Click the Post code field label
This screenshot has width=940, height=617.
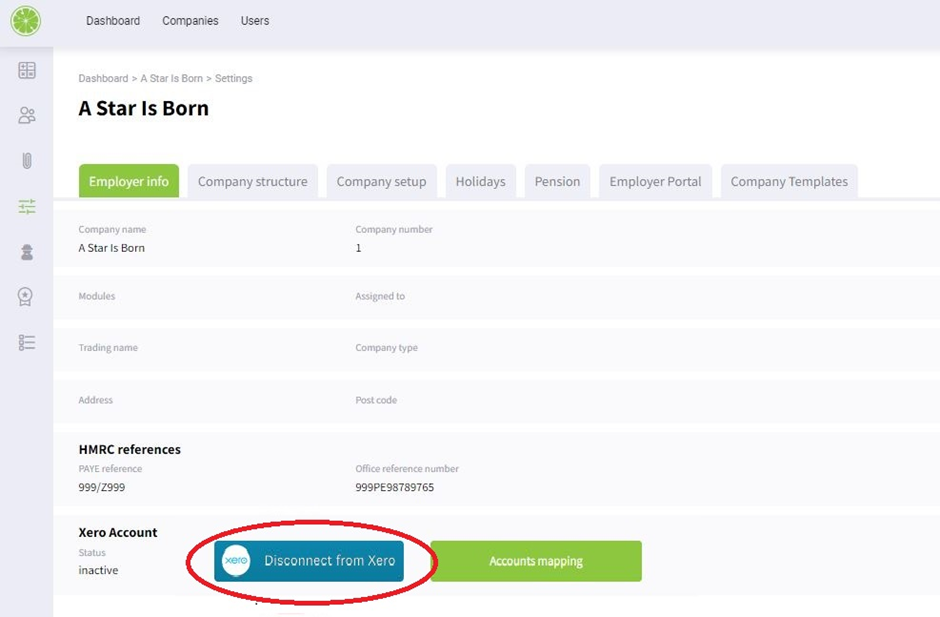coord(376,400)
